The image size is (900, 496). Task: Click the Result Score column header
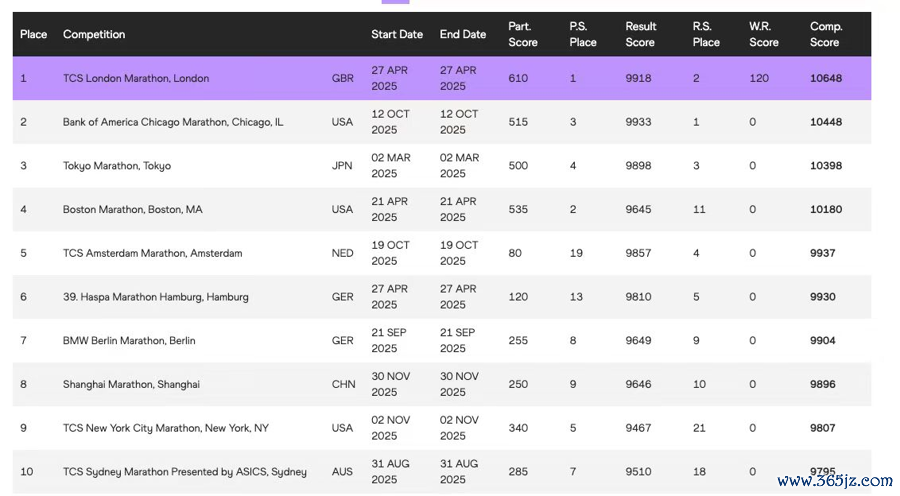pyautogui.click(x=640, y=34)
